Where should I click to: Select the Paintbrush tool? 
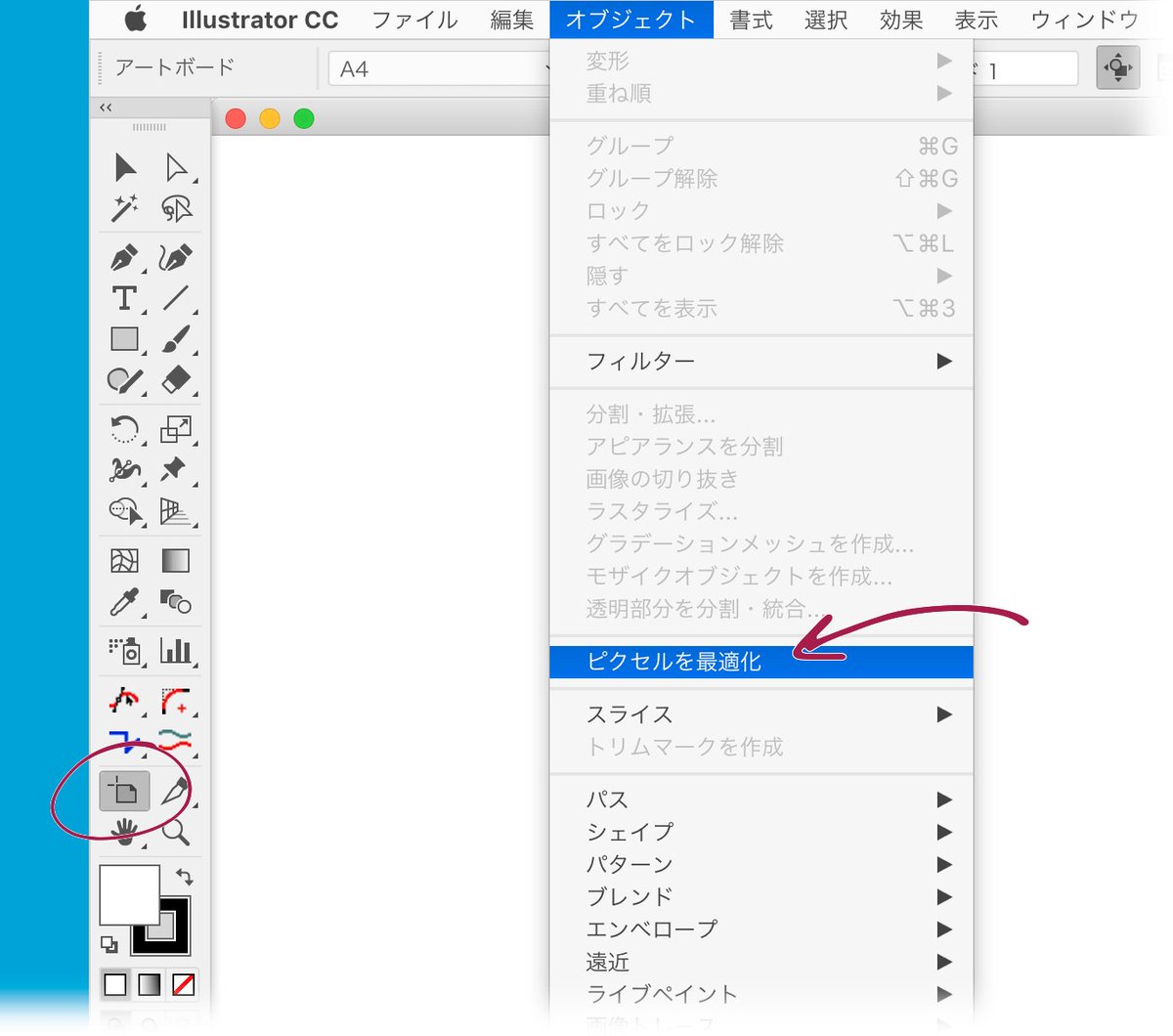point(176,339)
